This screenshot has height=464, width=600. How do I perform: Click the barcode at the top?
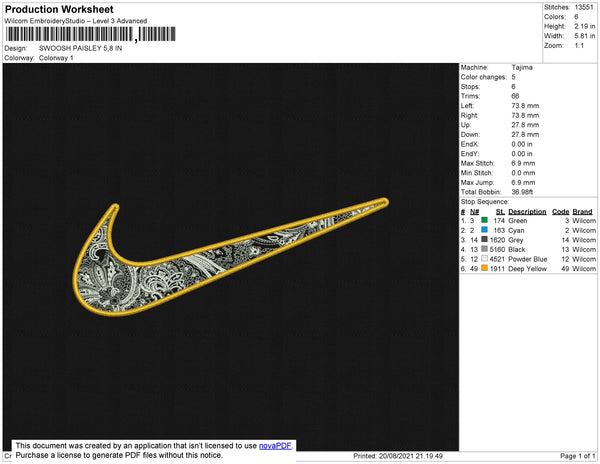pyautogui.click(x=91, y=34)
